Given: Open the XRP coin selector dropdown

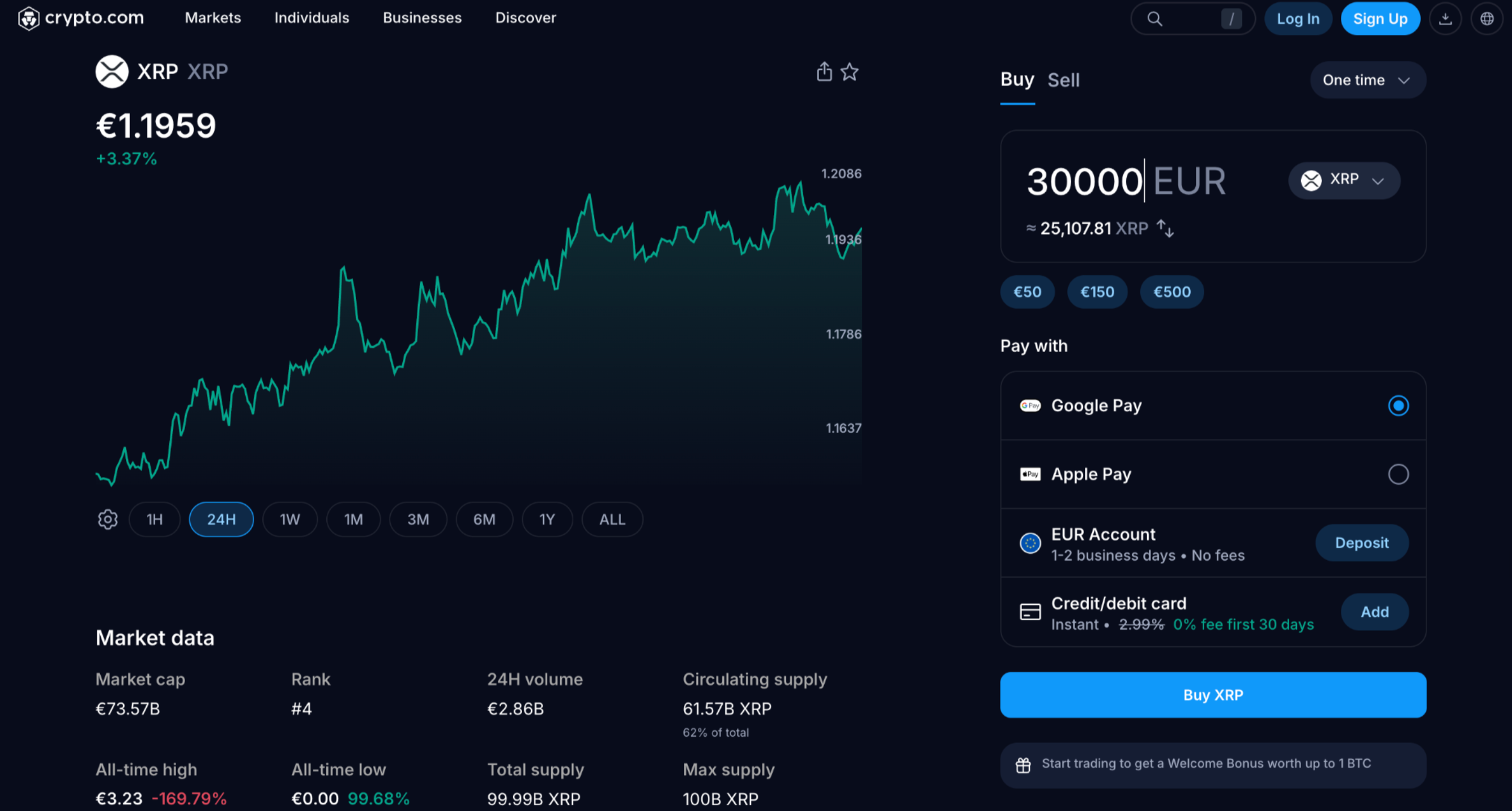Looking at the screenshot, I should click(x=1344, y=180).
